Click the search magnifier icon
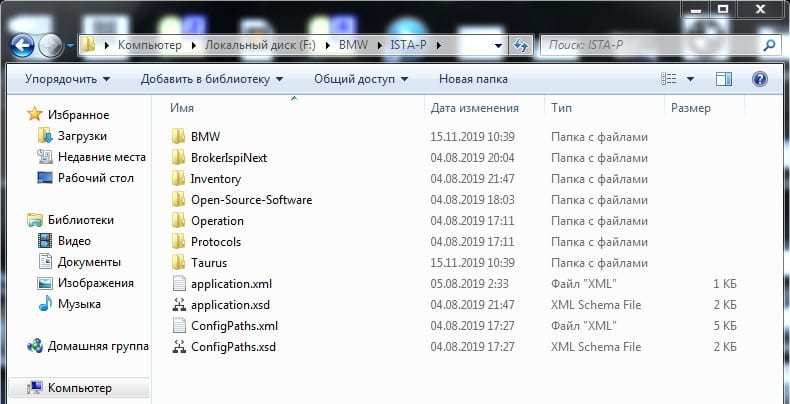Viewport: 790px width, 404px height. (x=769, y=46)
